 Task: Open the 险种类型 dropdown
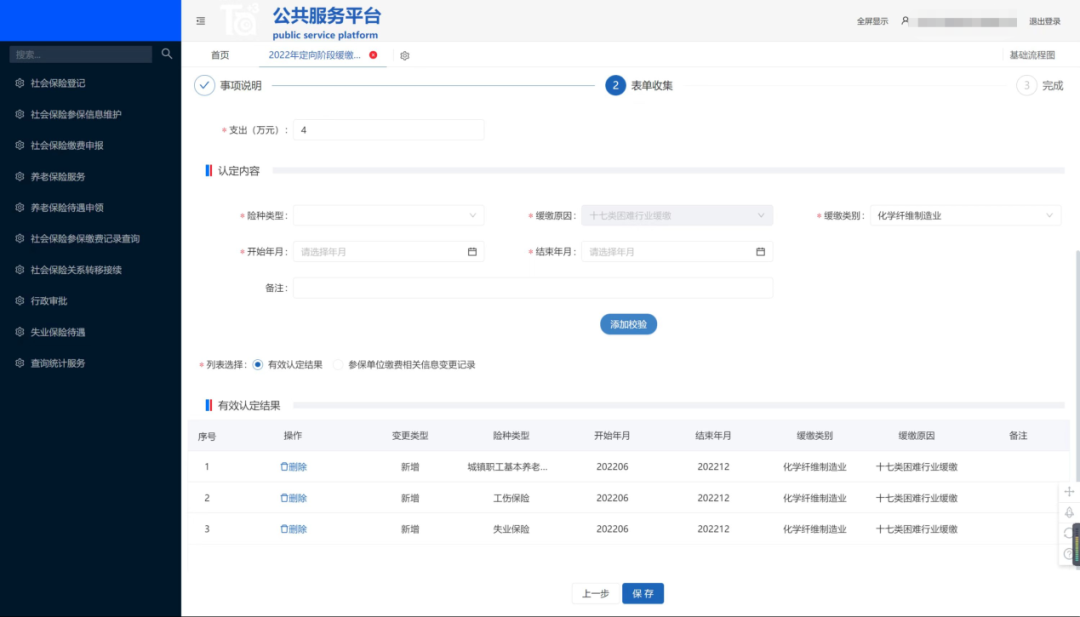(x=388, y=214)
